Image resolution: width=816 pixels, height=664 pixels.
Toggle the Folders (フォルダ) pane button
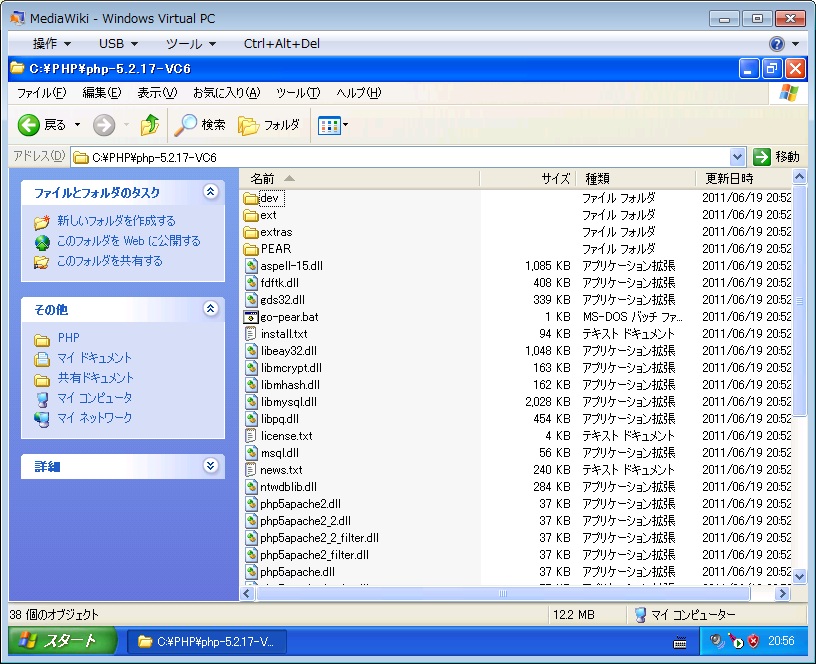[x=269, y=125]
